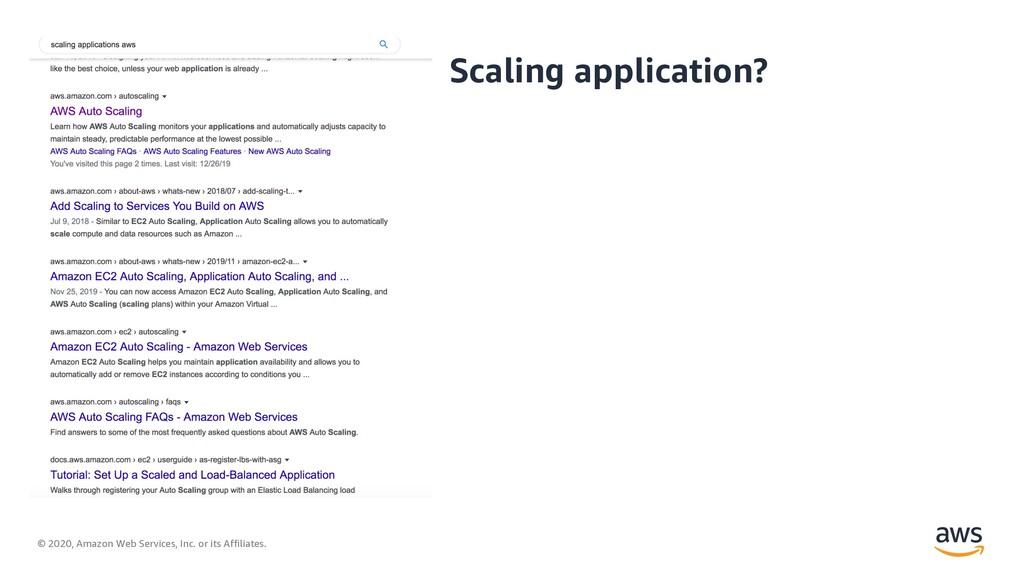Click the 'aws.amazon.com › ec2 › autoscaling' URL breadcrumb
The image size is (1024, 576).
coord(114,332)
